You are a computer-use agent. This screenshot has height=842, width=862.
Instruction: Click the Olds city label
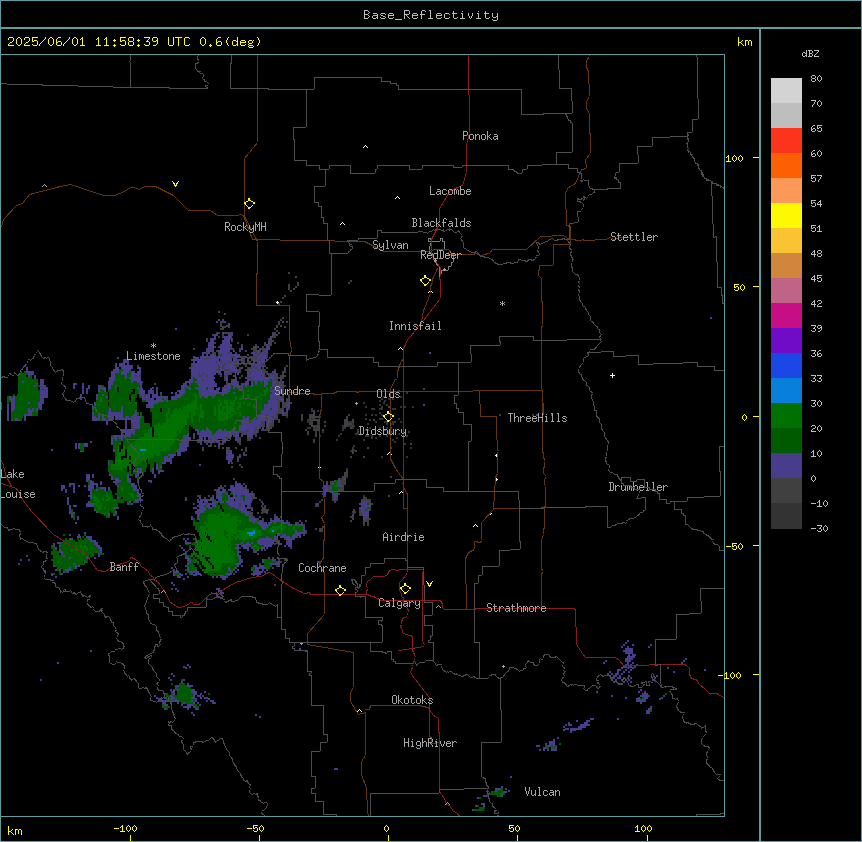pyautogui.click(x=388, y=394)
